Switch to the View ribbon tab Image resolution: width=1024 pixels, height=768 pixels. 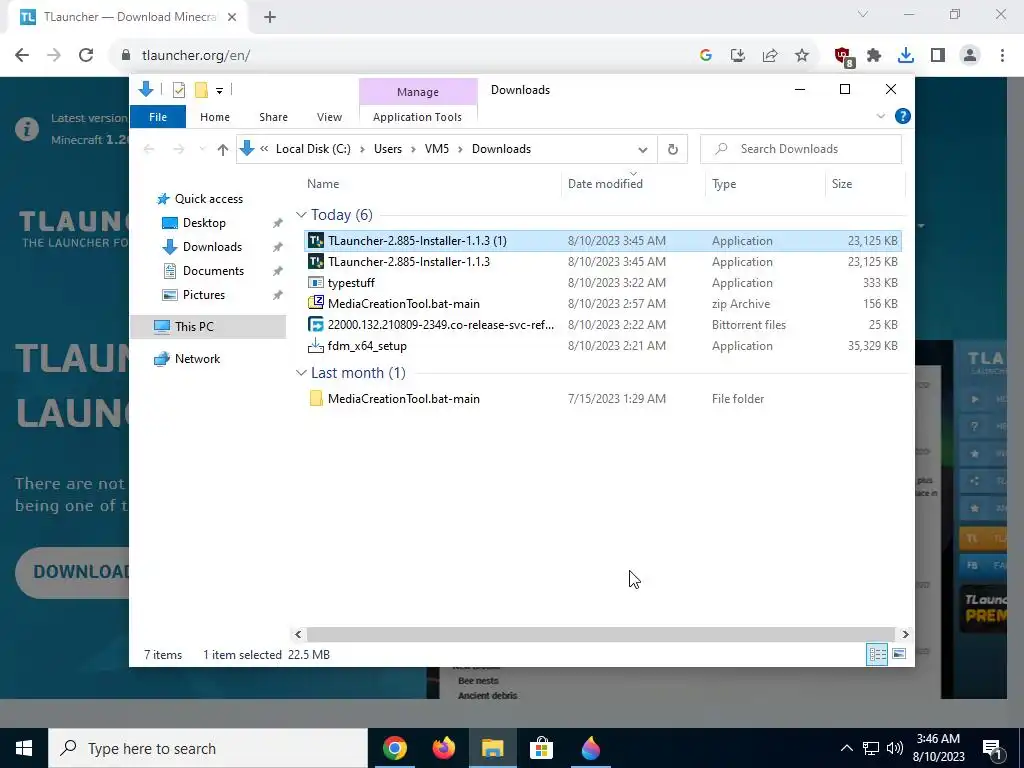[329, 117]
